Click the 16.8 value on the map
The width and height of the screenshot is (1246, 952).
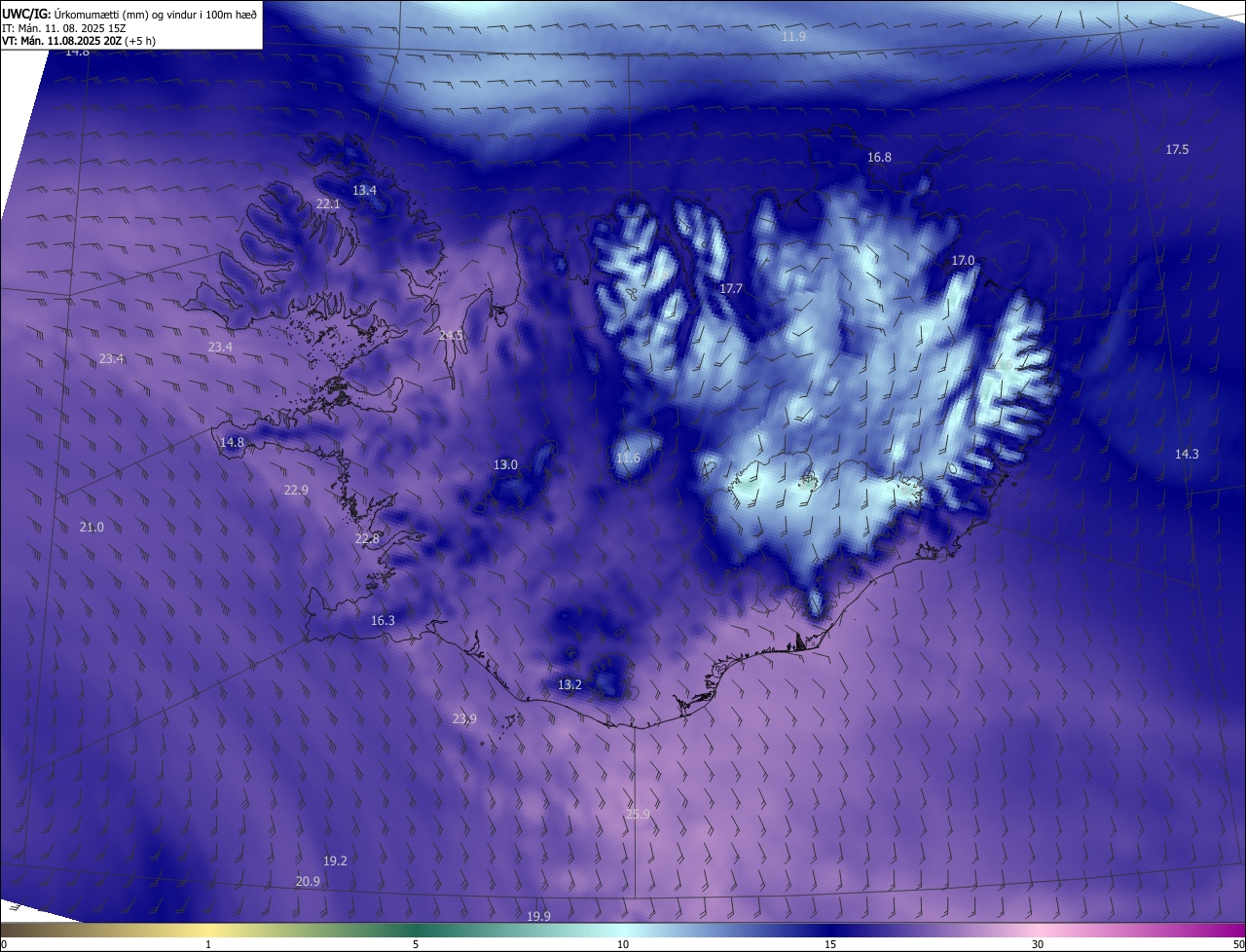coord(879,157)
